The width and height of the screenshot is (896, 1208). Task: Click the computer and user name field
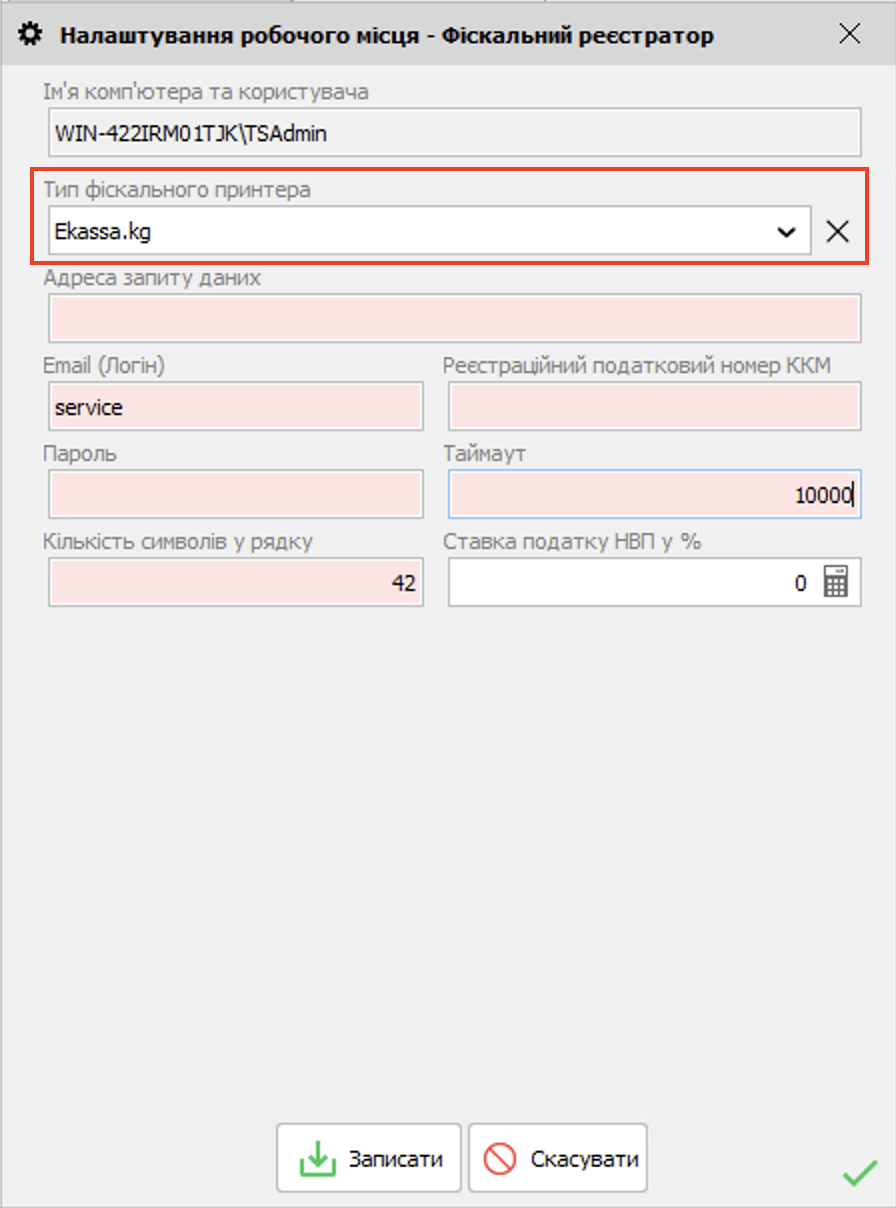pyautogui.click(x=454, y=132)
